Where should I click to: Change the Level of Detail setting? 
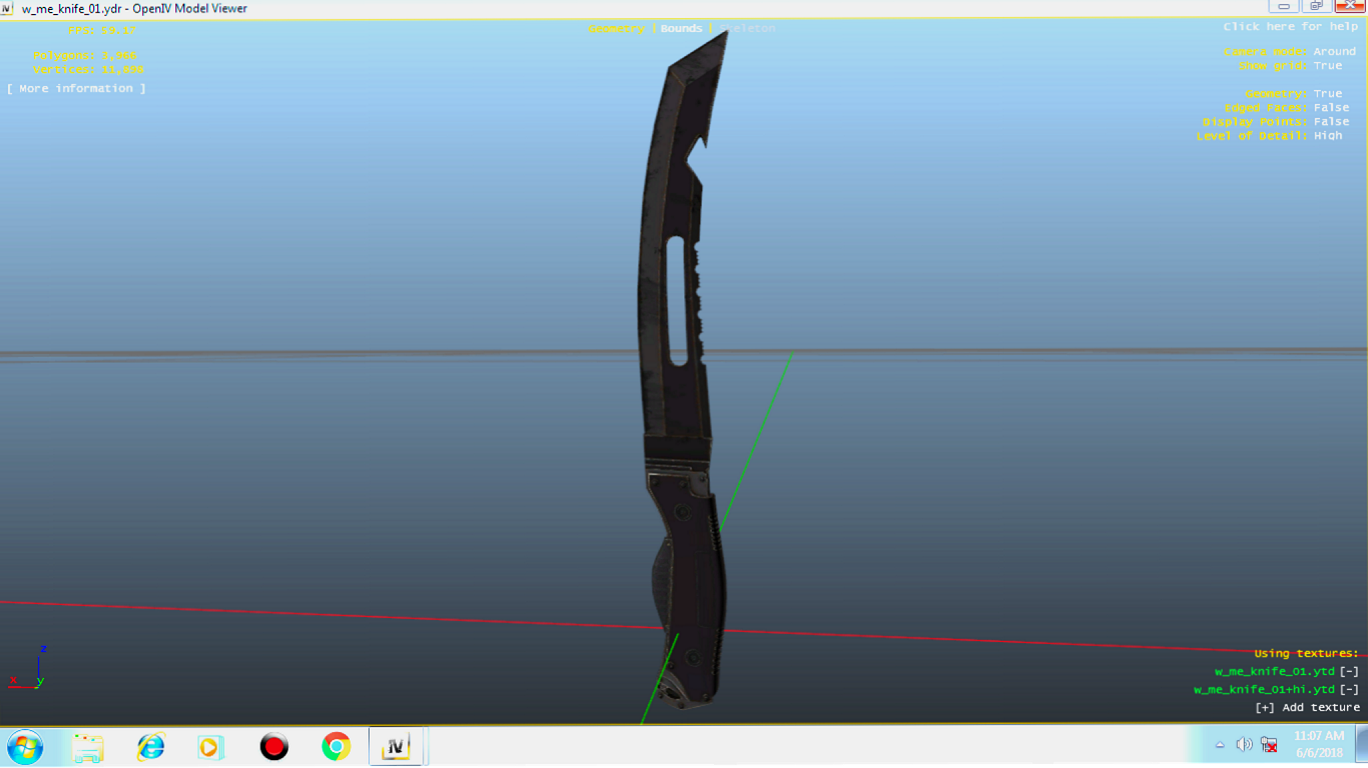[x=1327, y=136]
